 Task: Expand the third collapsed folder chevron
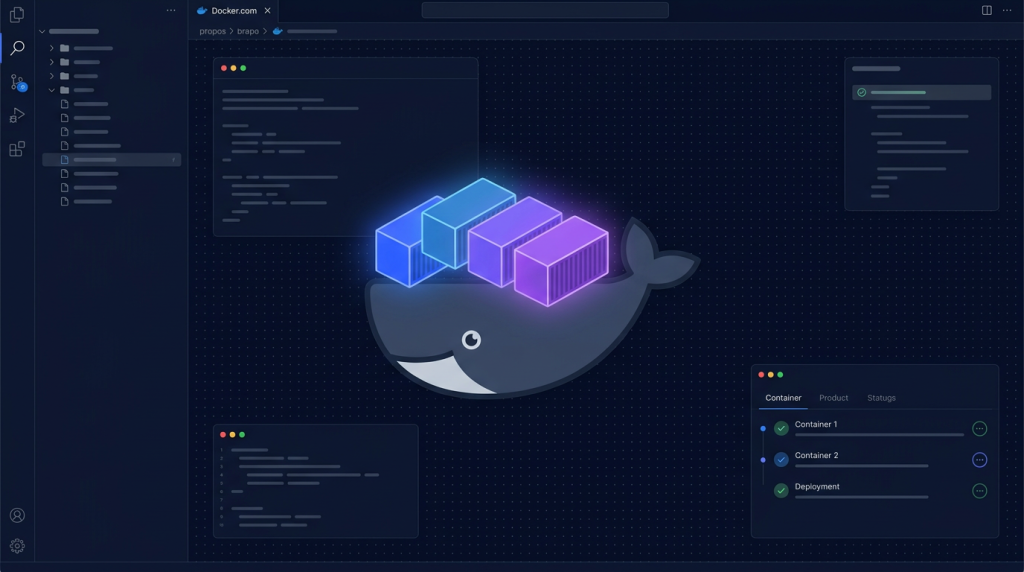click(x=52, y=76)
